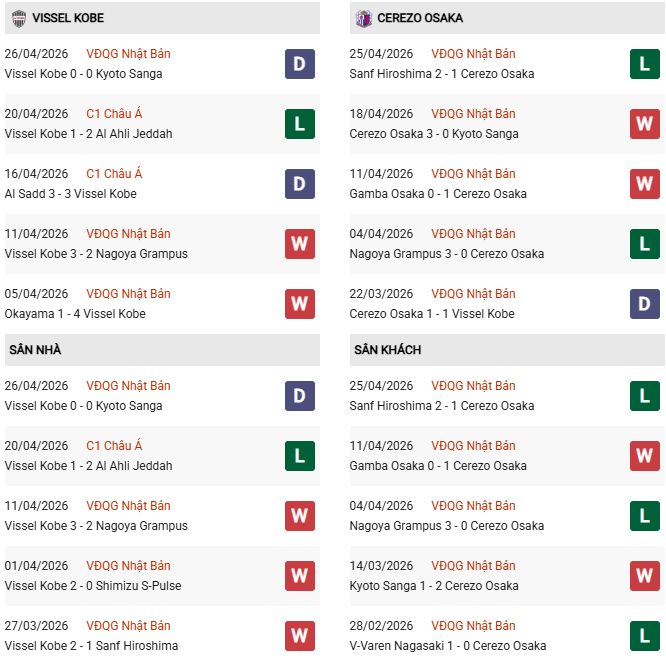Select the SÂN KHÁCH section header

coord(387,350)
